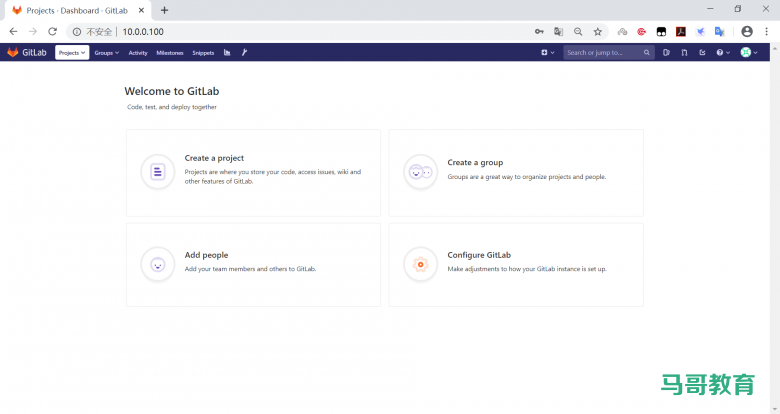780x414 pixels.
Task: Click the Adobe Acrobat extension icon
Action: [x=681, y=31]
